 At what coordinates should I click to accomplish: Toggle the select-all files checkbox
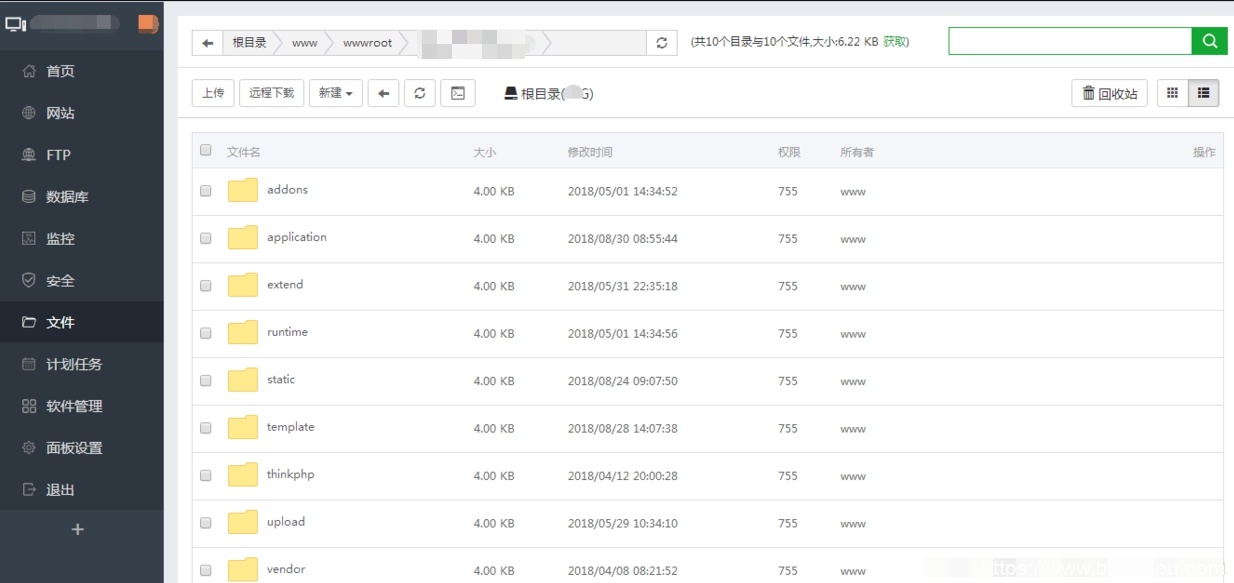(x=206, y=150)
